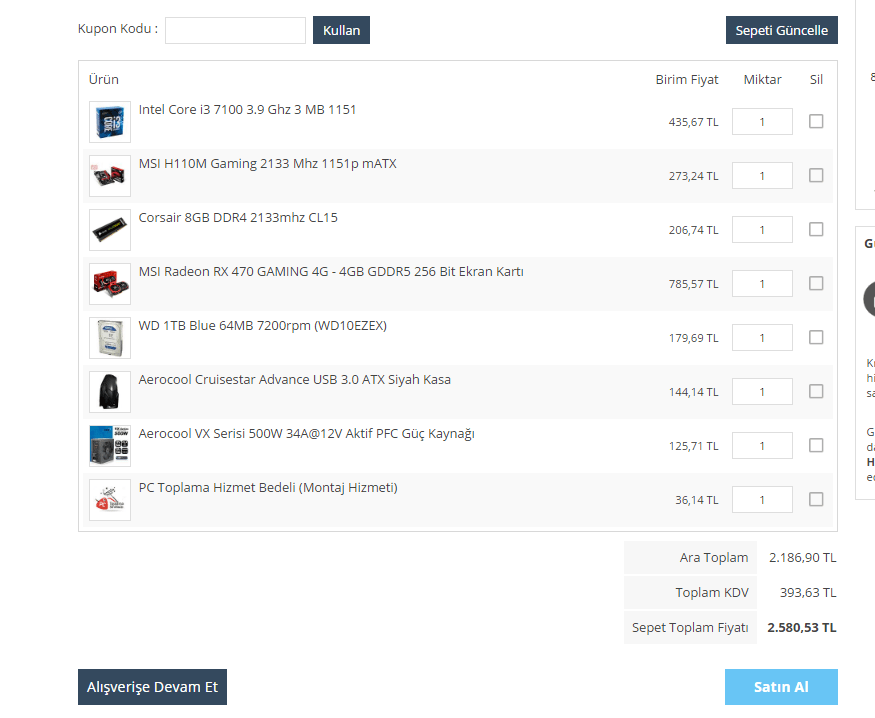Open Aerocool Cruisestar Advance USB 3.0 link
The width and height of the screenshot is (875, 718).
(295, 379)
